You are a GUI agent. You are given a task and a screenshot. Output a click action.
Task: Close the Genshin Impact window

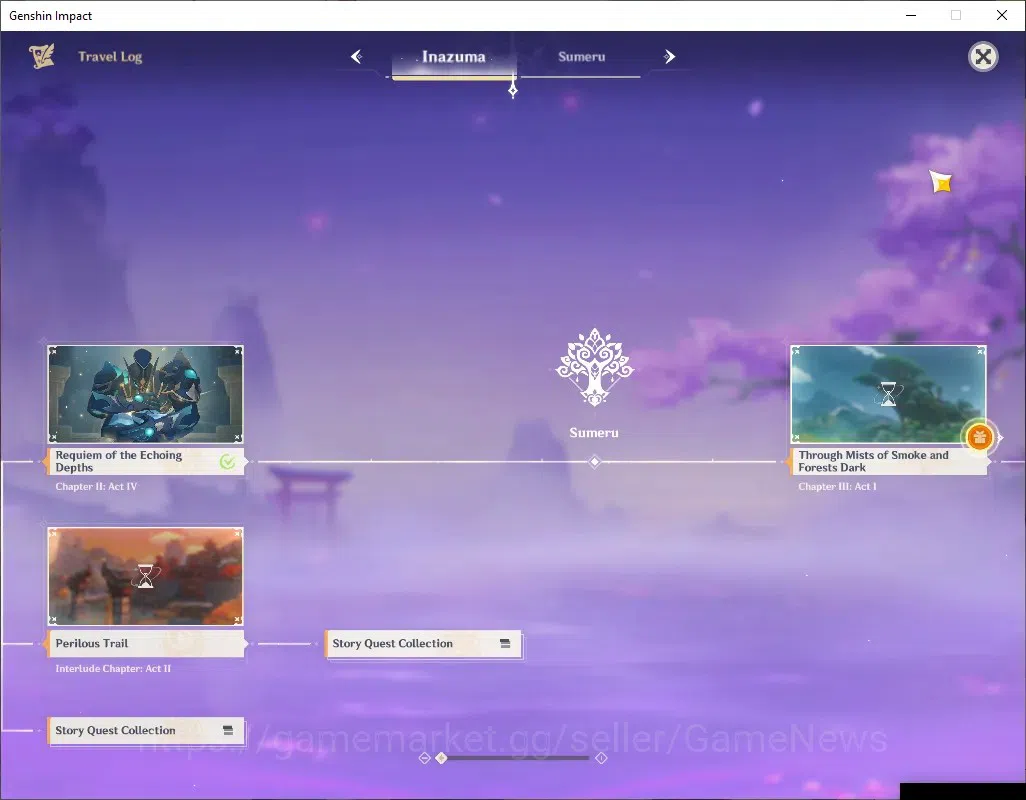pyautogui.click(x=1002, y=15)
